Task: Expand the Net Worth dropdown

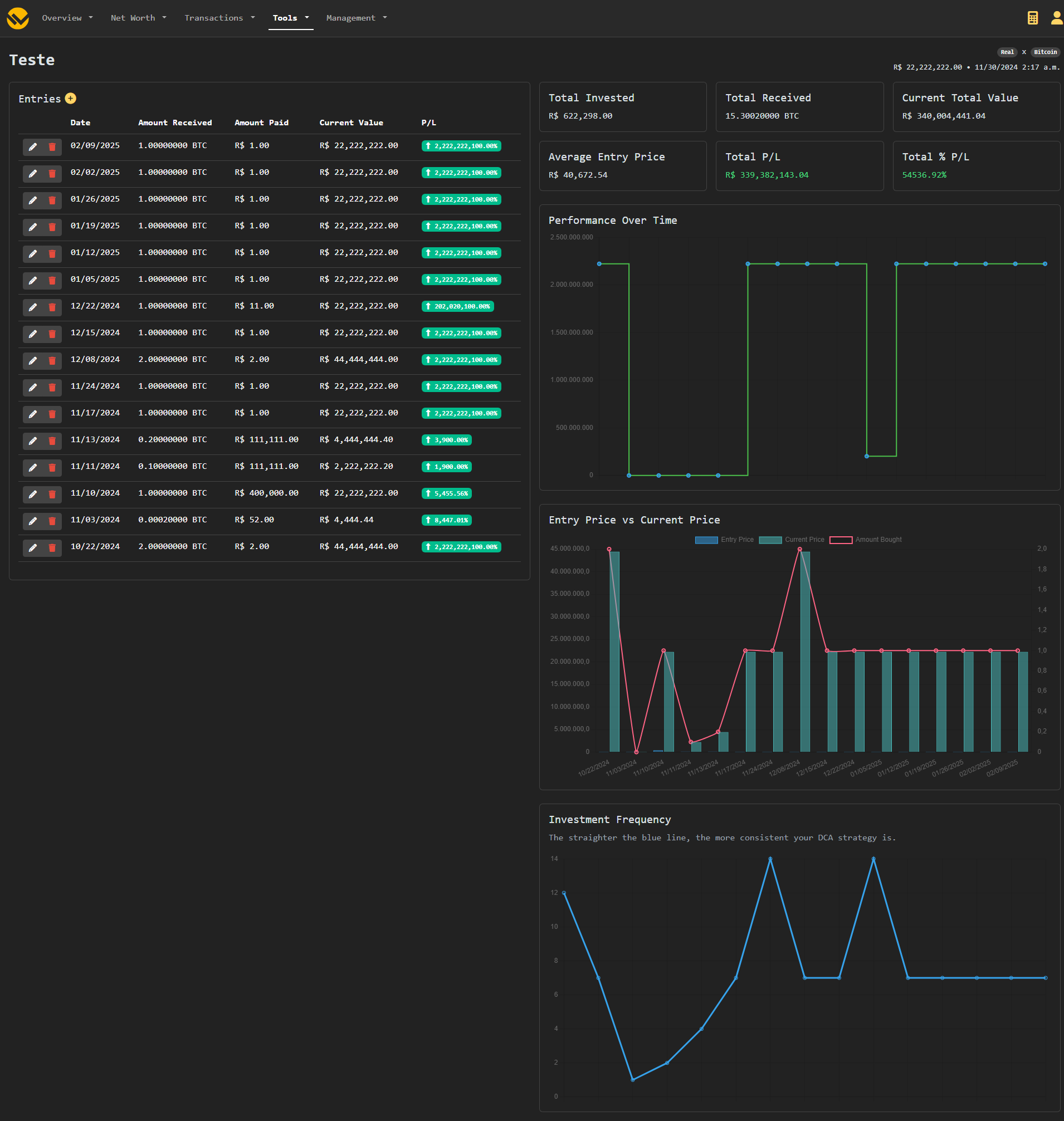Action: tap(138, 18)
